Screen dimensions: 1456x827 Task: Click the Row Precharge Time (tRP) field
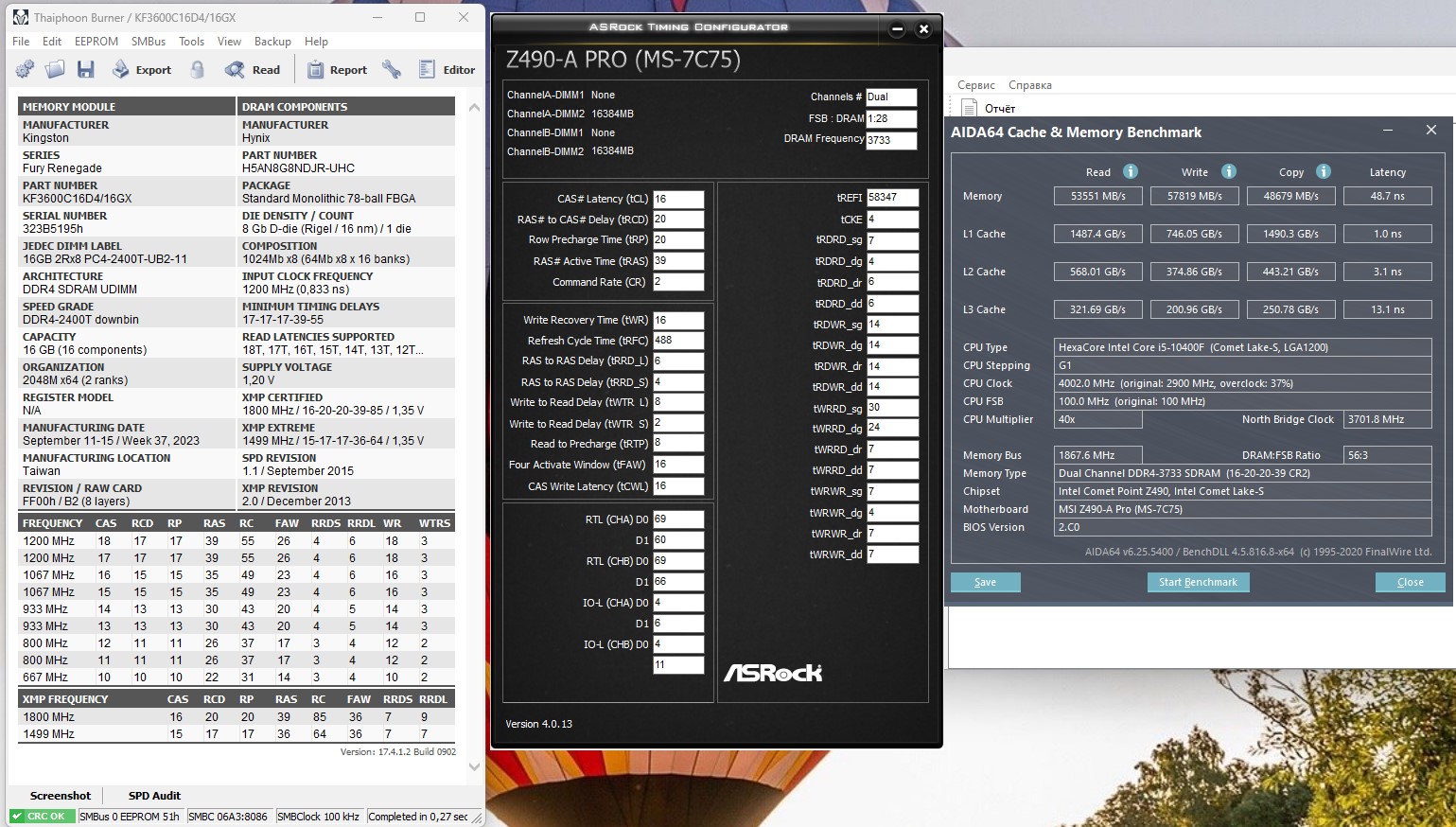point(678,239)
